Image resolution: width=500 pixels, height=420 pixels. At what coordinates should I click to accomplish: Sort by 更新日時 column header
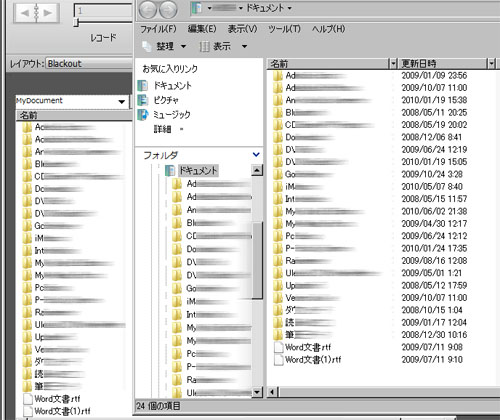(x=443, y=63)
